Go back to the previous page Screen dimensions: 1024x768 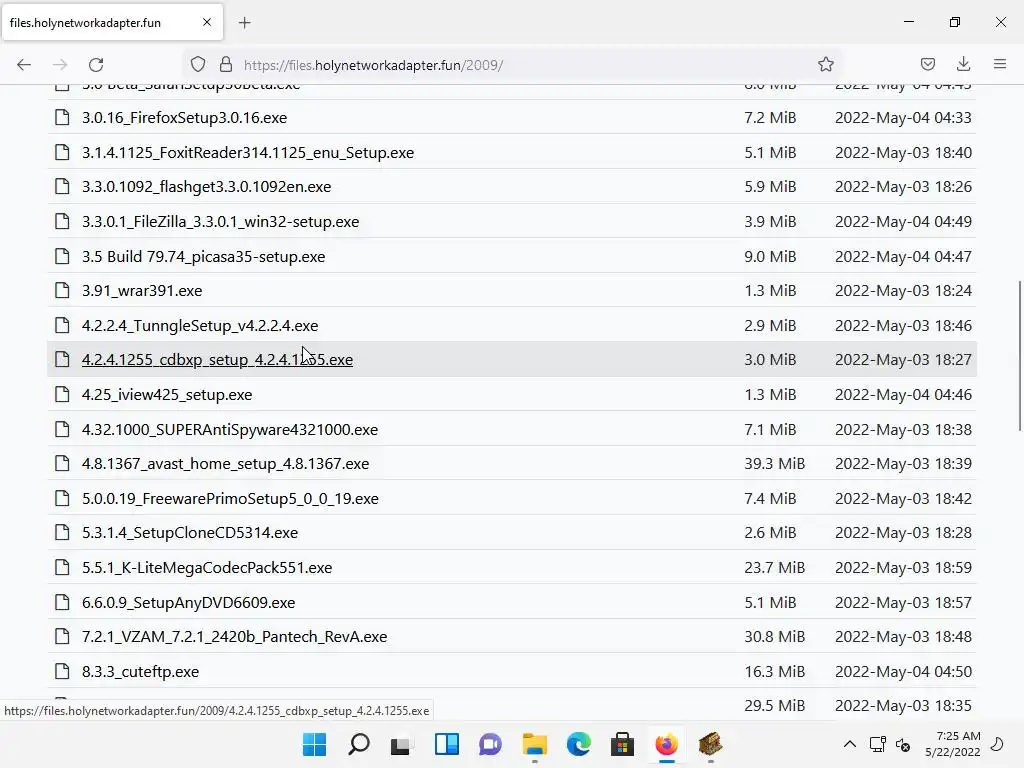tap(24, 65)
